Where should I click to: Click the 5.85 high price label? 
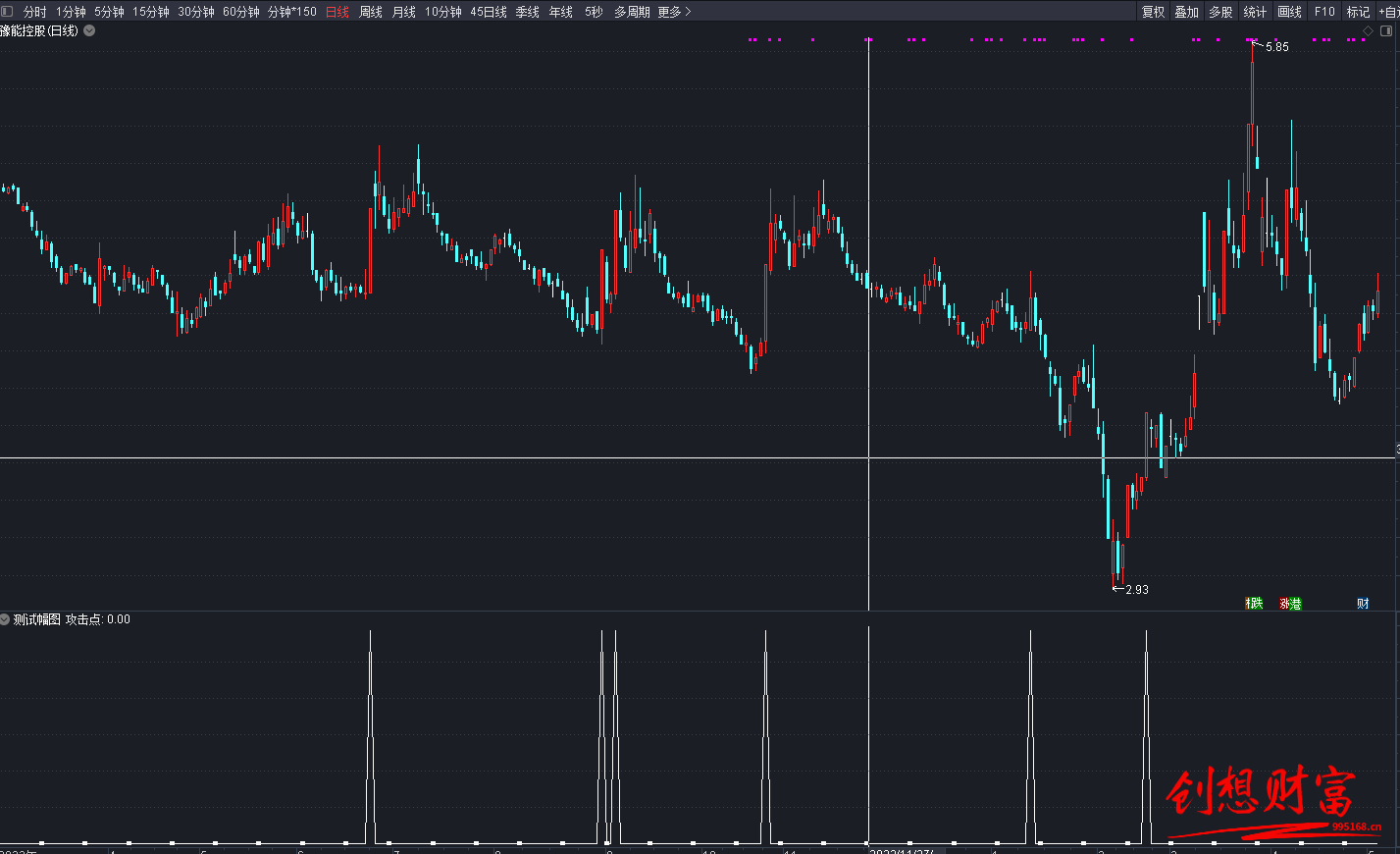(1277, 47)
